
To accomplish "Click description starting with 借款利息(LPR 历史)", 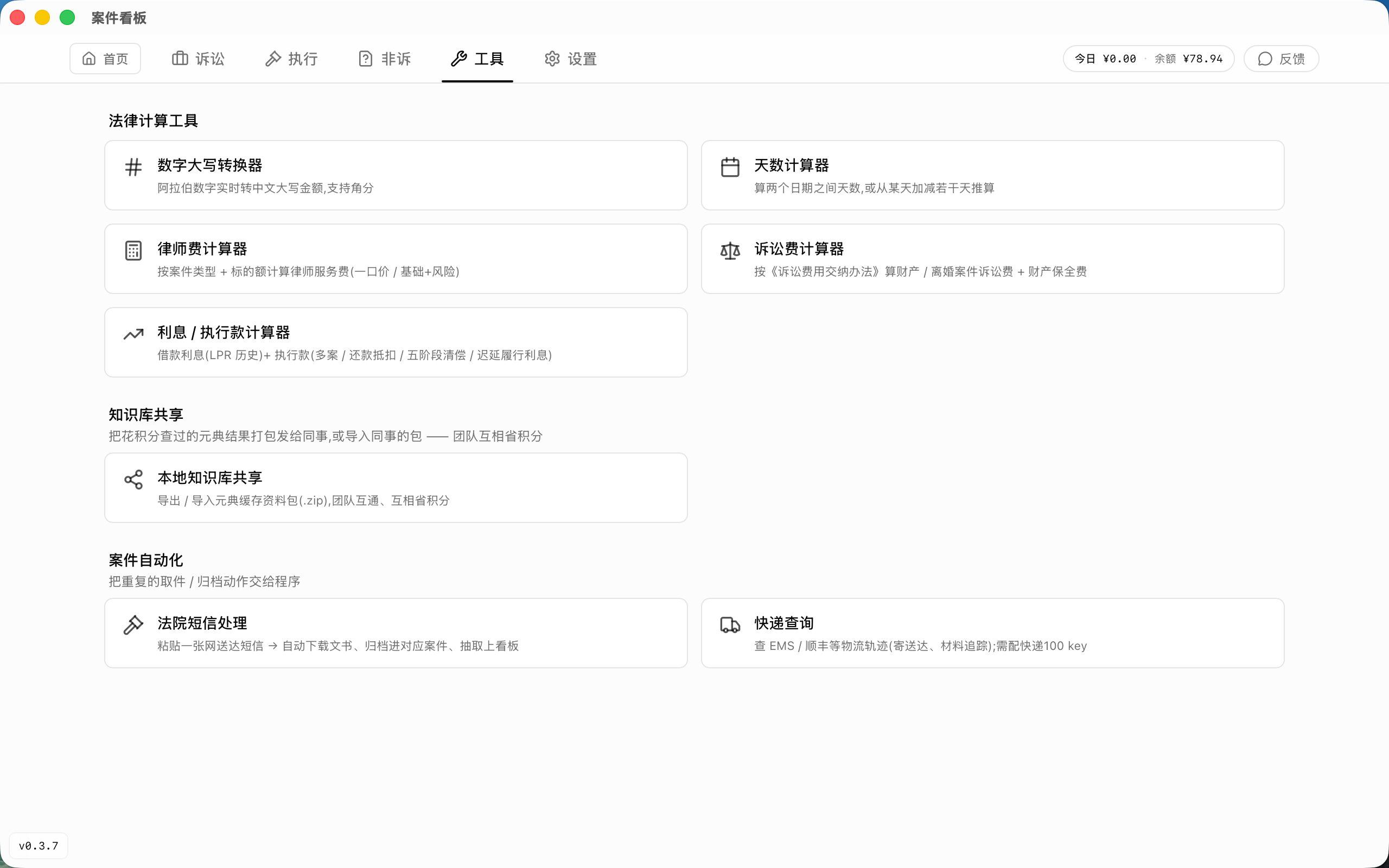I will click(x=355, y=355).
